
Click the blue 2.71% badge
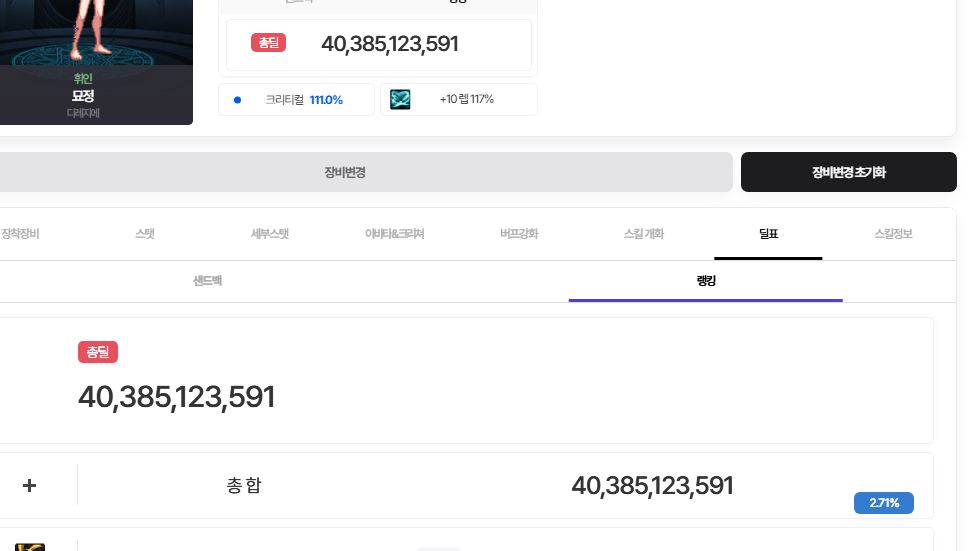(x=883, y=503)
